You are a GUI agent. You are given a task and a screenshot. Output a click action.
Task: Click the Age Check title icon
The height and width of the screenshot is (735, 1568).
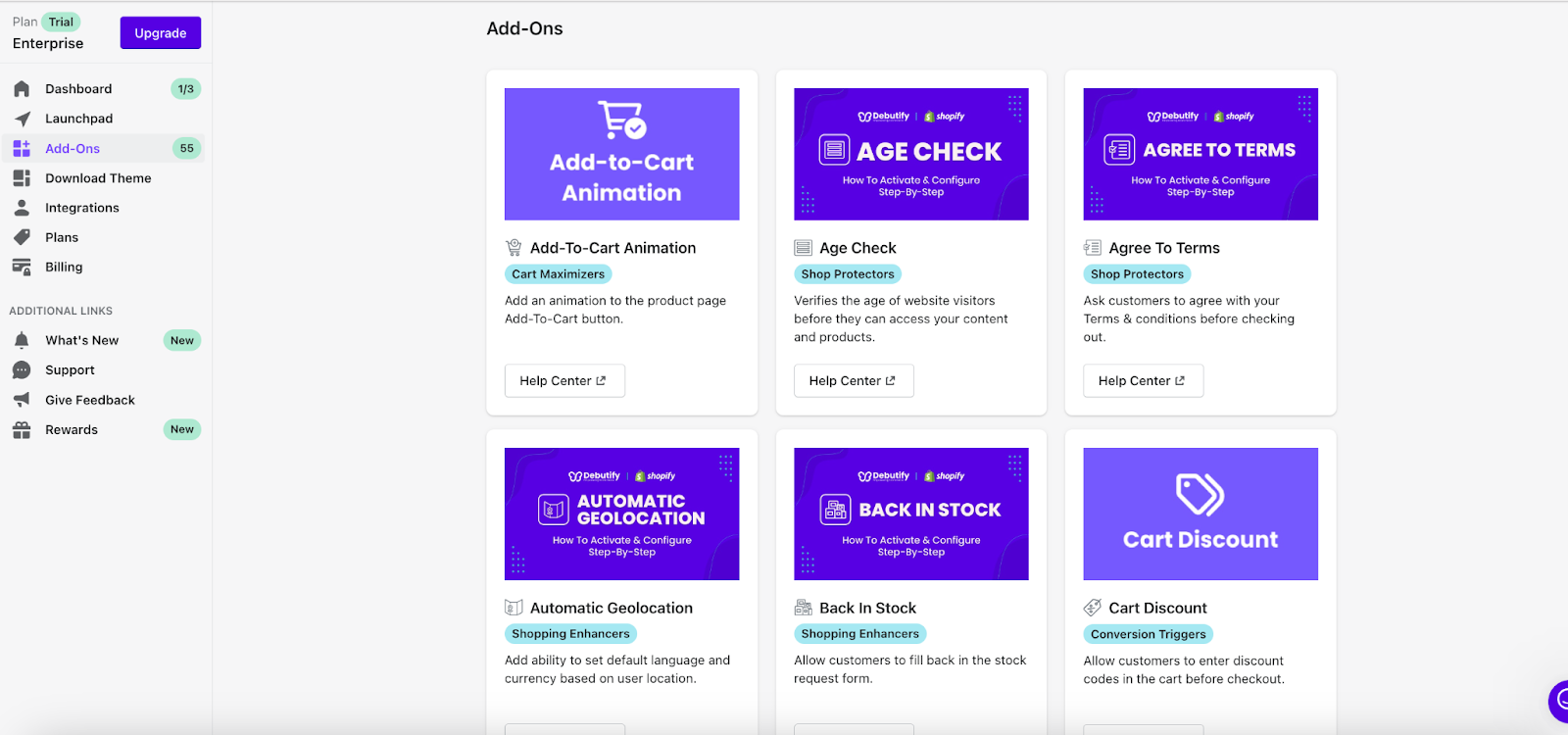pyautogui.click(x=803, y=248)
